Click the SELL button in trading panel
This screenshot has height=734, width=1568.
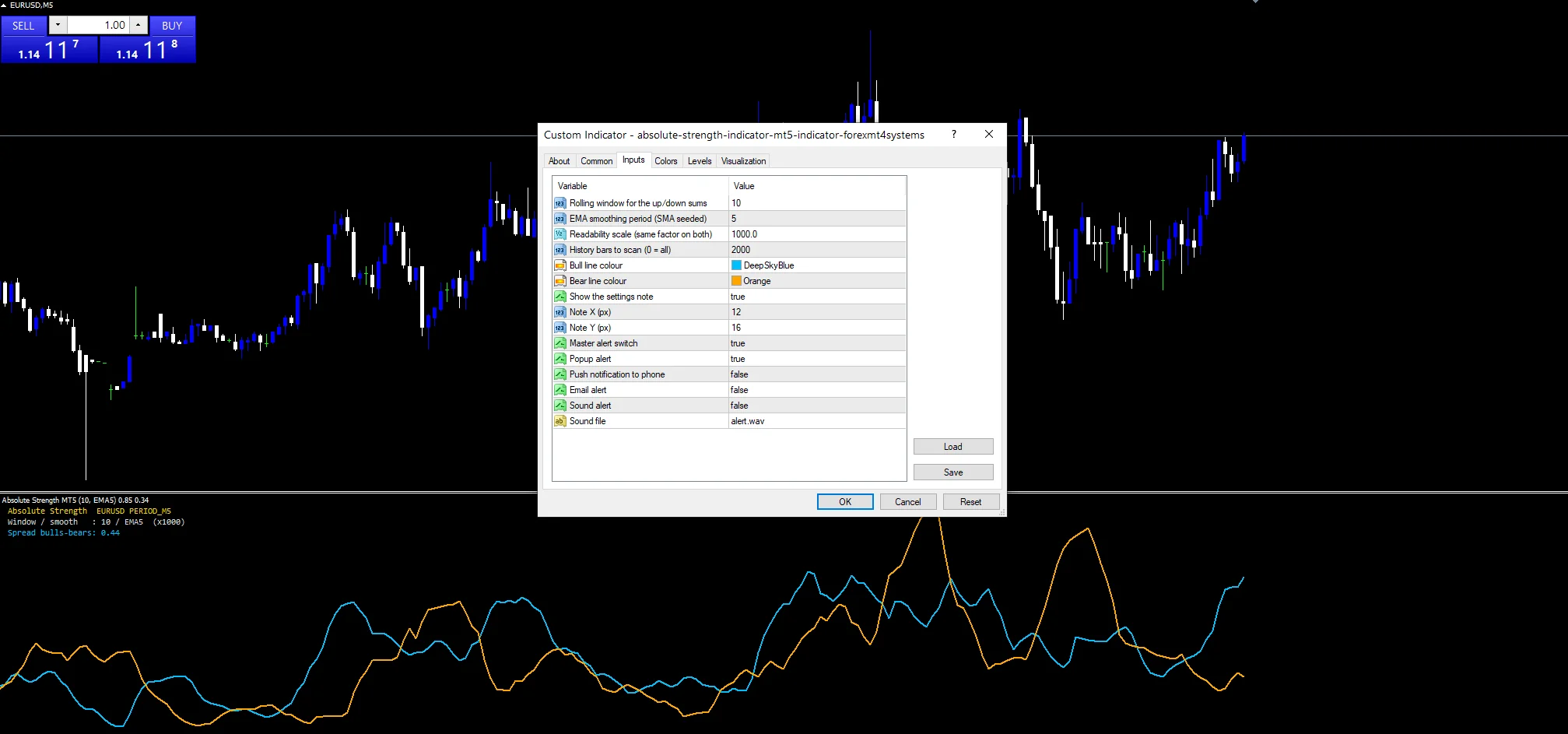(23, 26)
